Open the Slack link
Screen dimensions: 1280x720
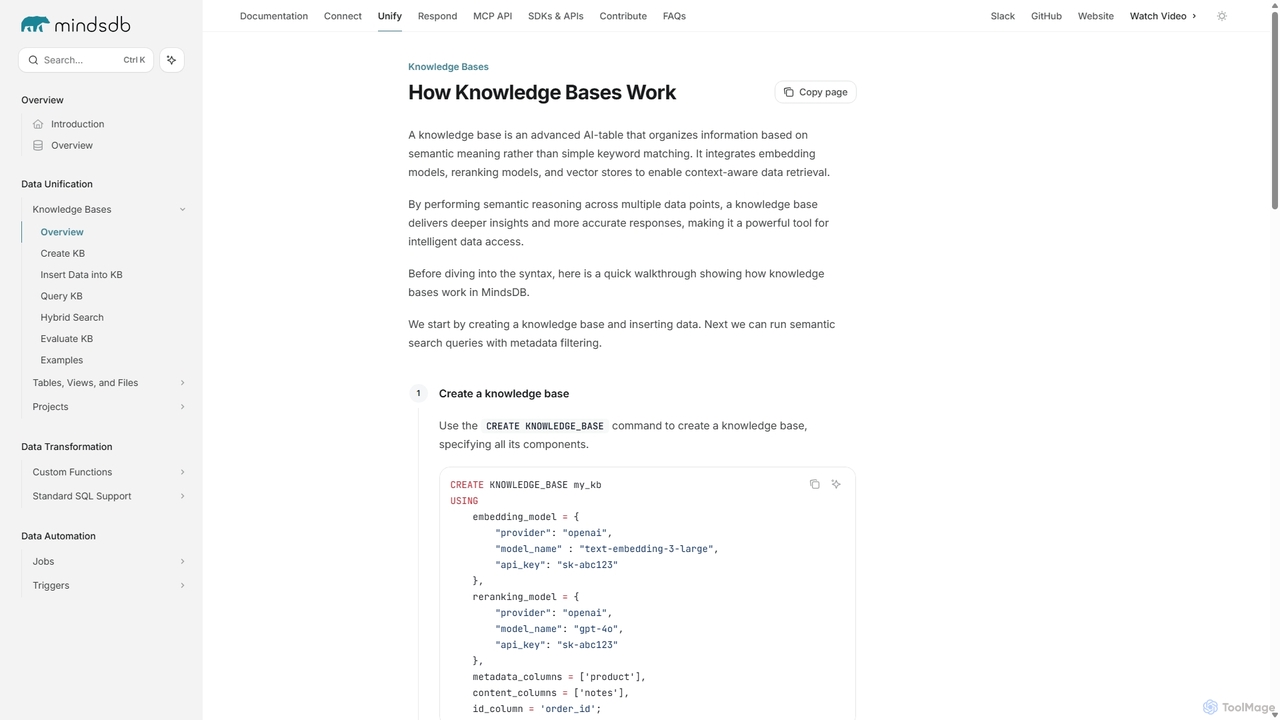(x=1003, y=16)
